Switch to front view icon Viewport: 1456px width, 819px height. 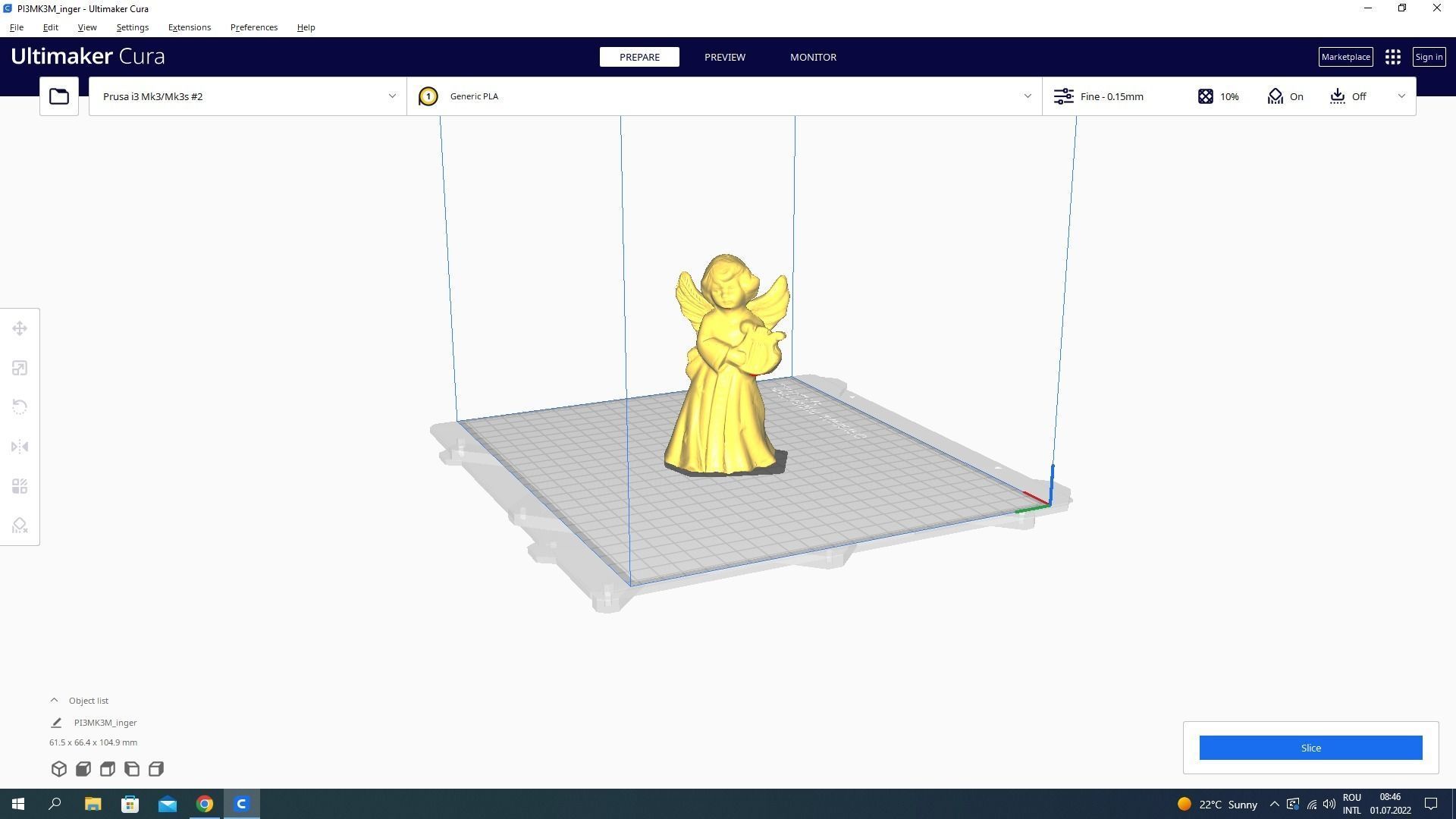(83, 769)
